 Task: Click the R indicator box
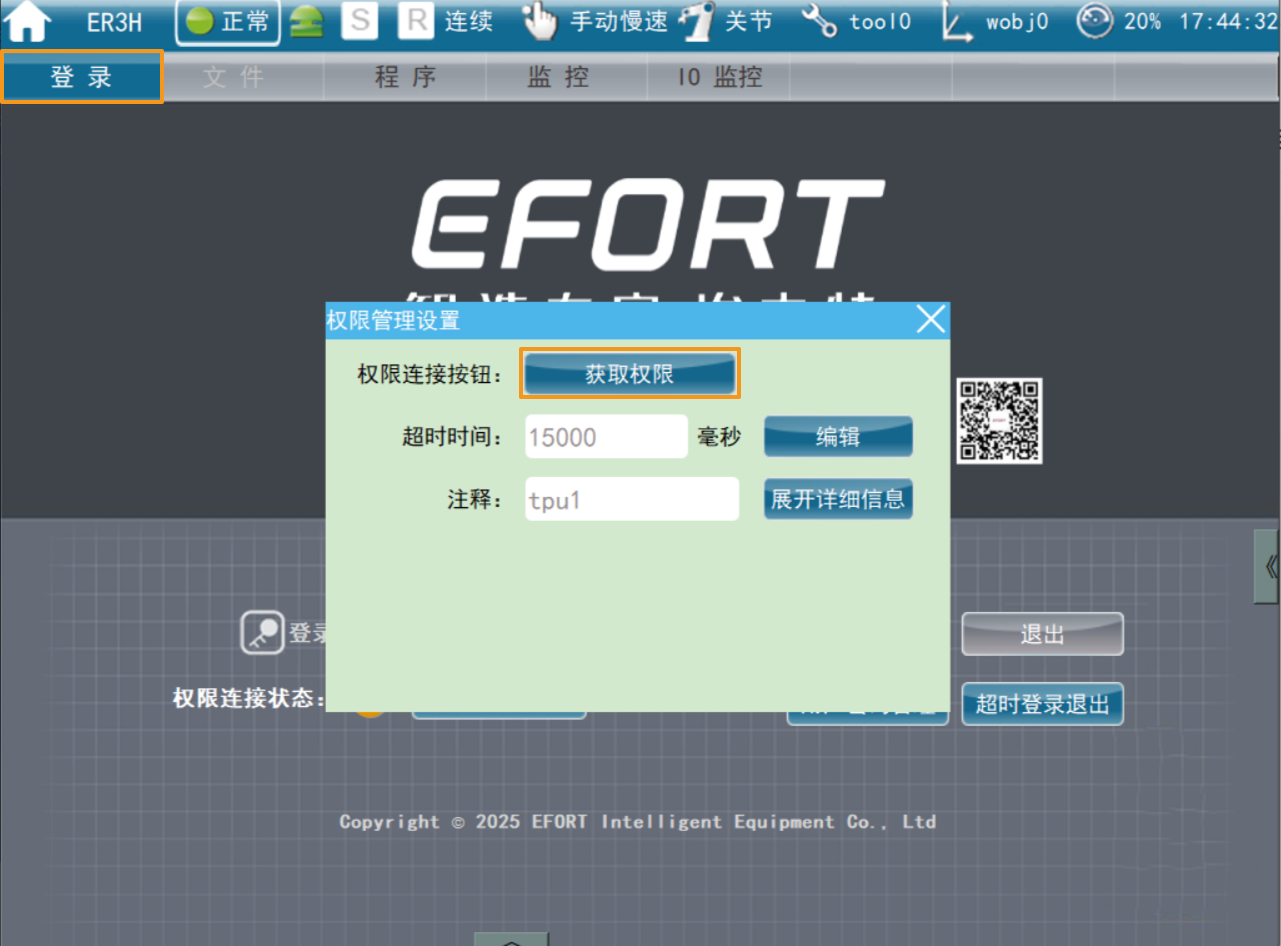point(415,21)
